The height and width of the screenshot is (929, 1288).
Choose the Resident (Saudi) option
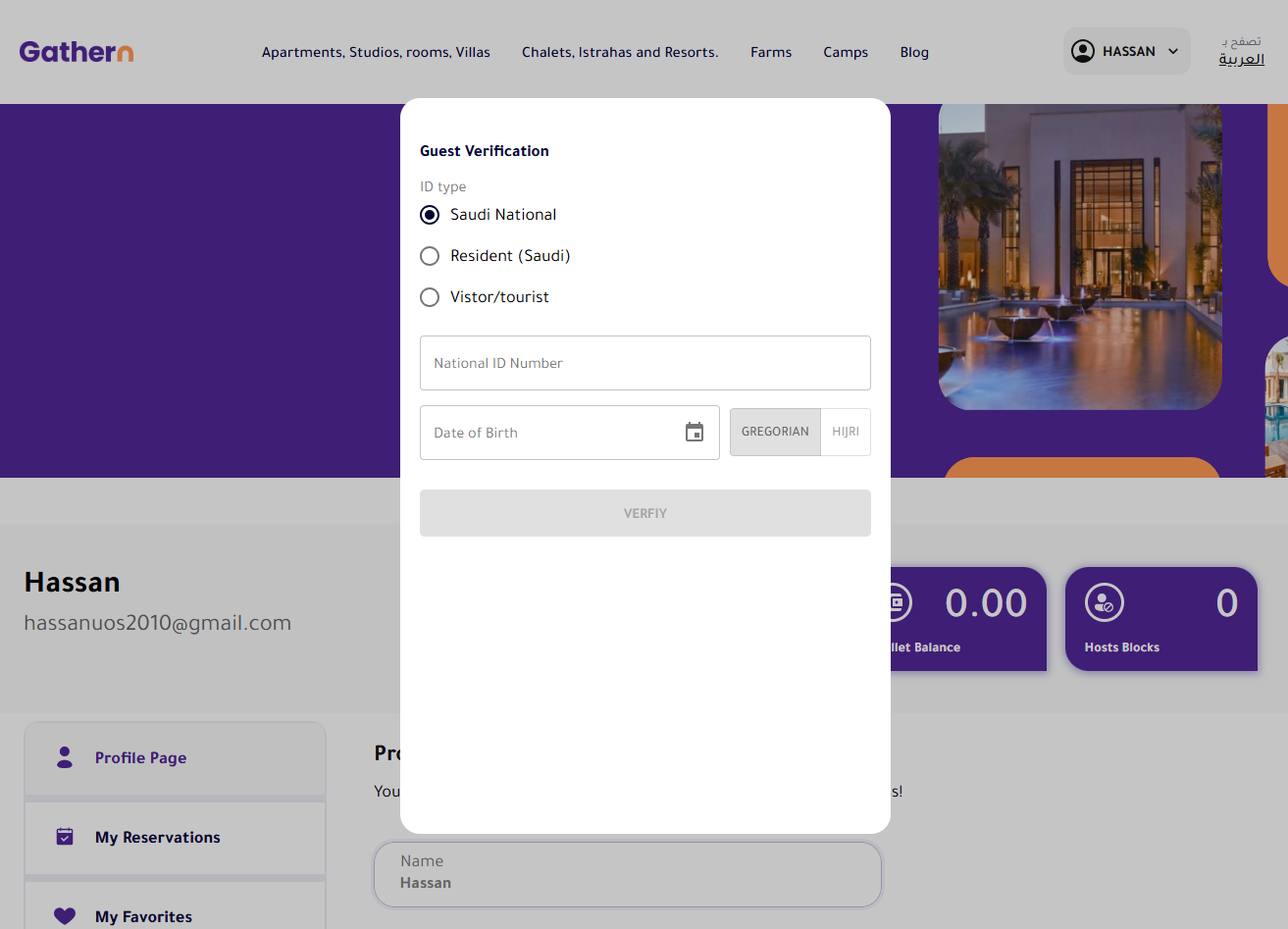[x=430, y=256]
